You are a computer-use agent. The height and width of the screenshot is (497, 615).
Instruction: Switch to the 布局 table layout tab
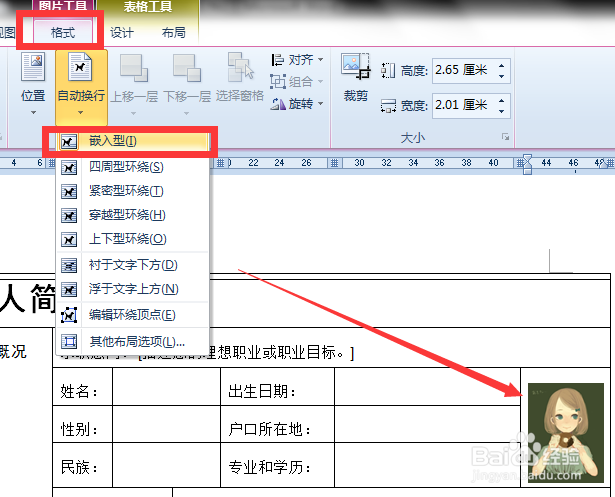(x=173, y=33)
